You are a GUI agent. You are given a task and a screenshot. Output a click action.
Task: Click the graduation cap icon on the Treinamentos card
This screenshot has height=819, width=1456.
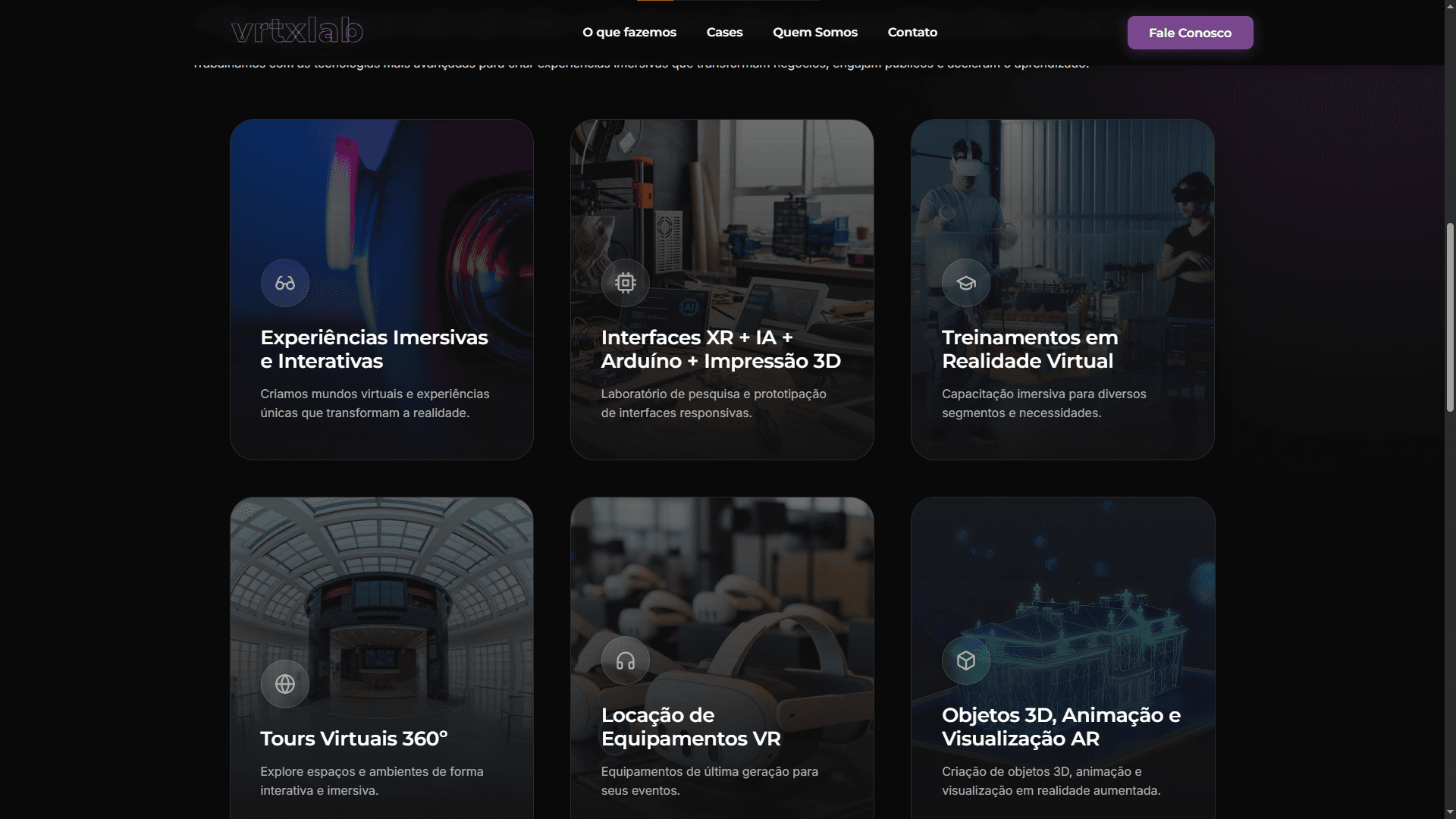pyautogui.click(x=966, y=283)
